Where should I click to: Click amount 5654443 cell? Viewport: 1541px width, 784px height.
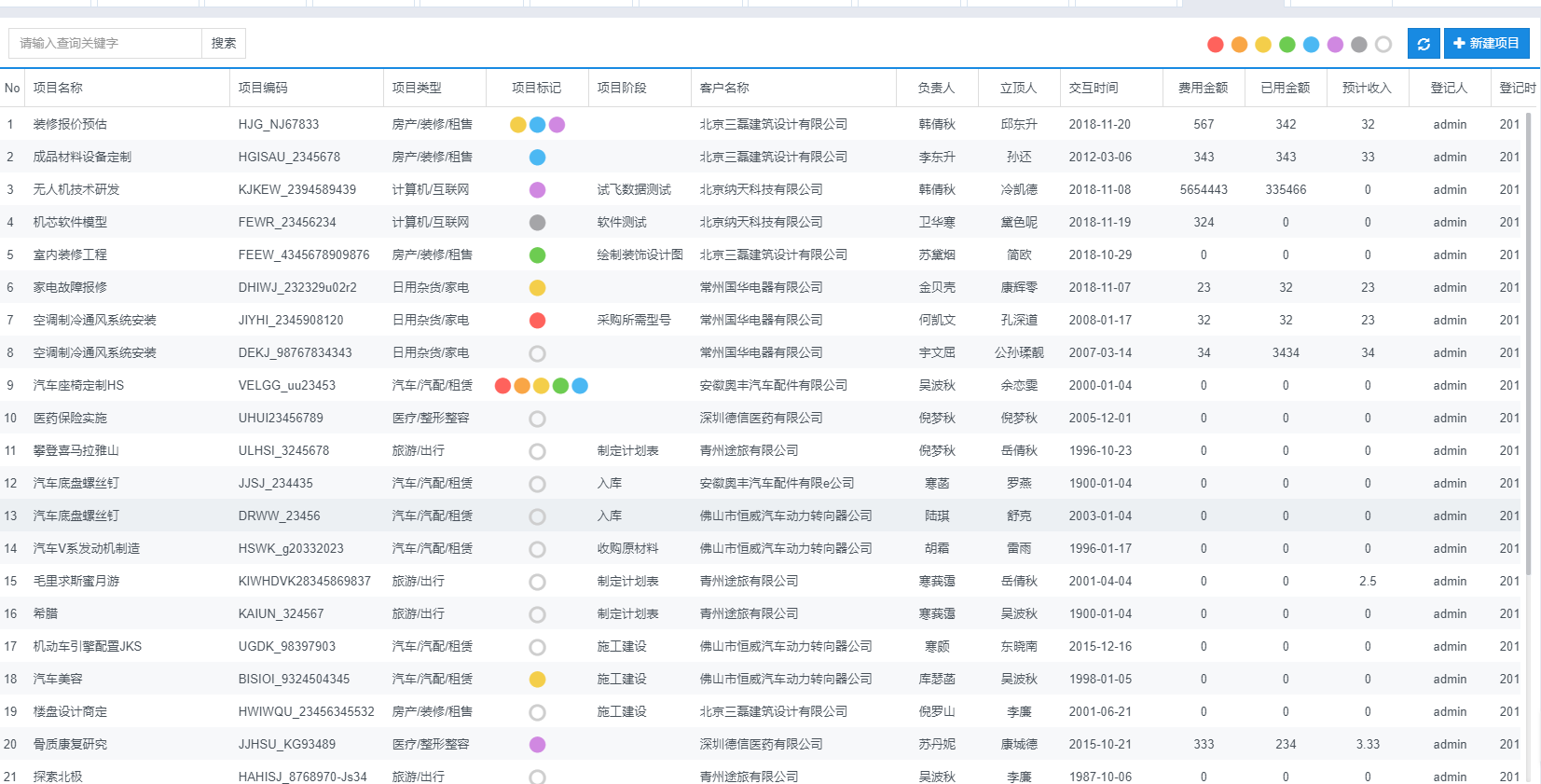[x=1204, y=189]
